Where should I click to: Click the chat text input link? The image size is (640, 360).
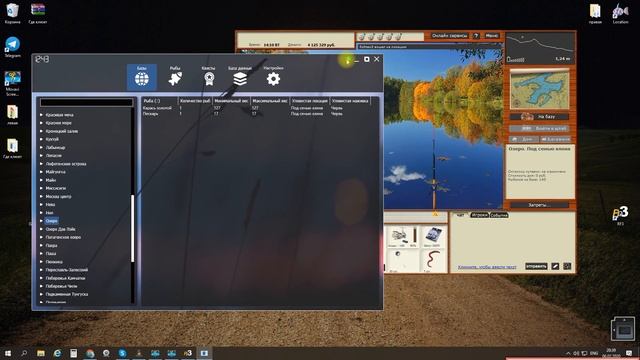tap(487, 267)
